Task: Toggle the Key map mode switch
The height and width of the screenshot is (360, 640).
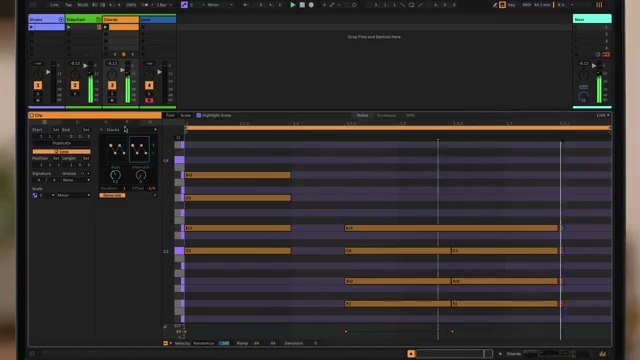Action: point(511,5)
